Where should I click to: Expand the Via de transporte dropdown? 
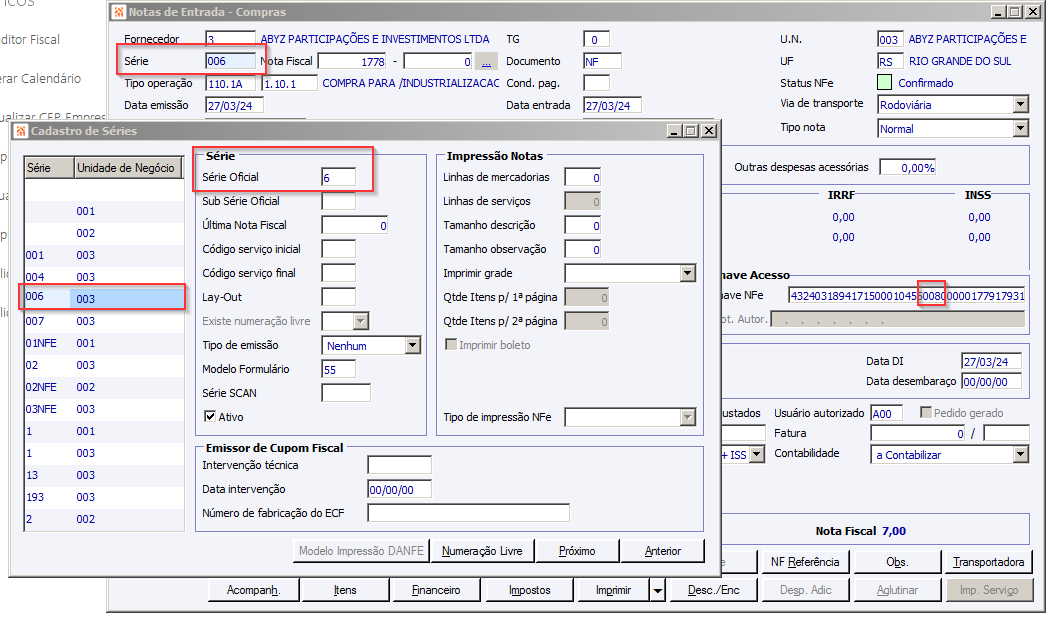point(1021,105)
